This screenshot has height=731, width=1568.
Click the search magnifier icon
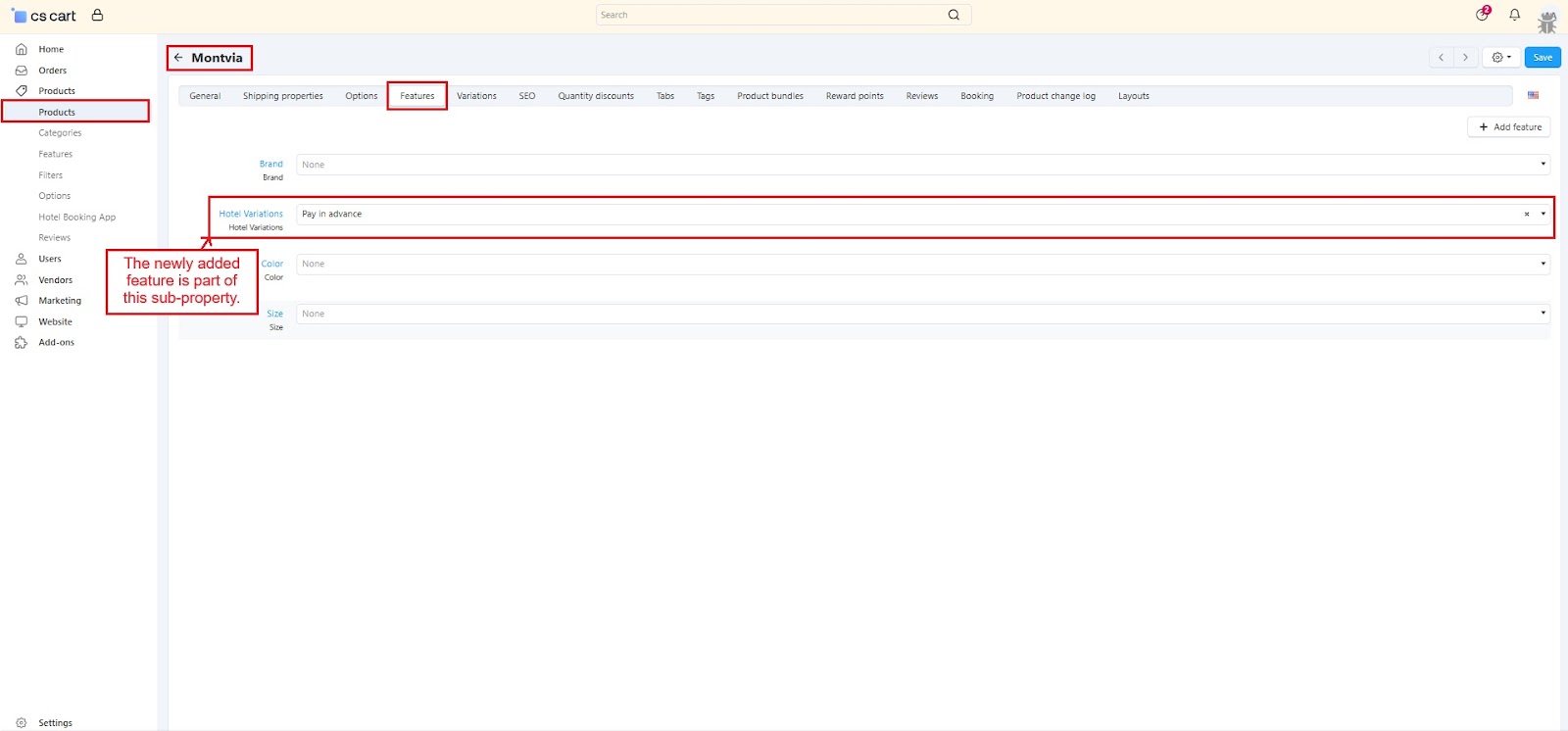coord(954,15)
